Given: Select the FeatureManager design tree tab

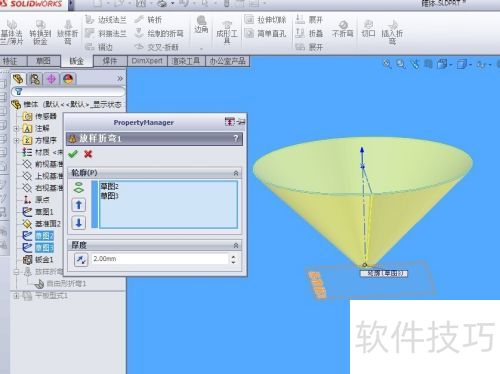Looking at the screenshot, I should pyautogui.click(x=19, y=79).
